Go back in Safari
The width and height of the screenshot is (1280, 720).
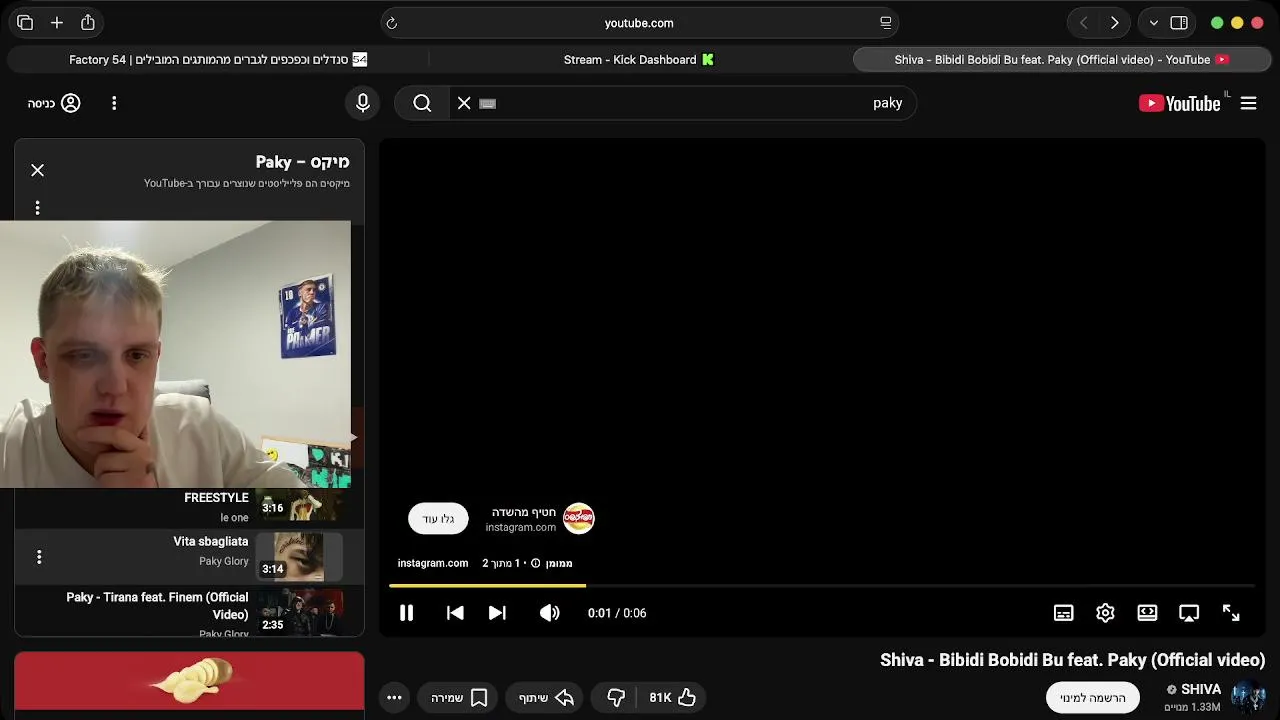(x=1083, y=23)
